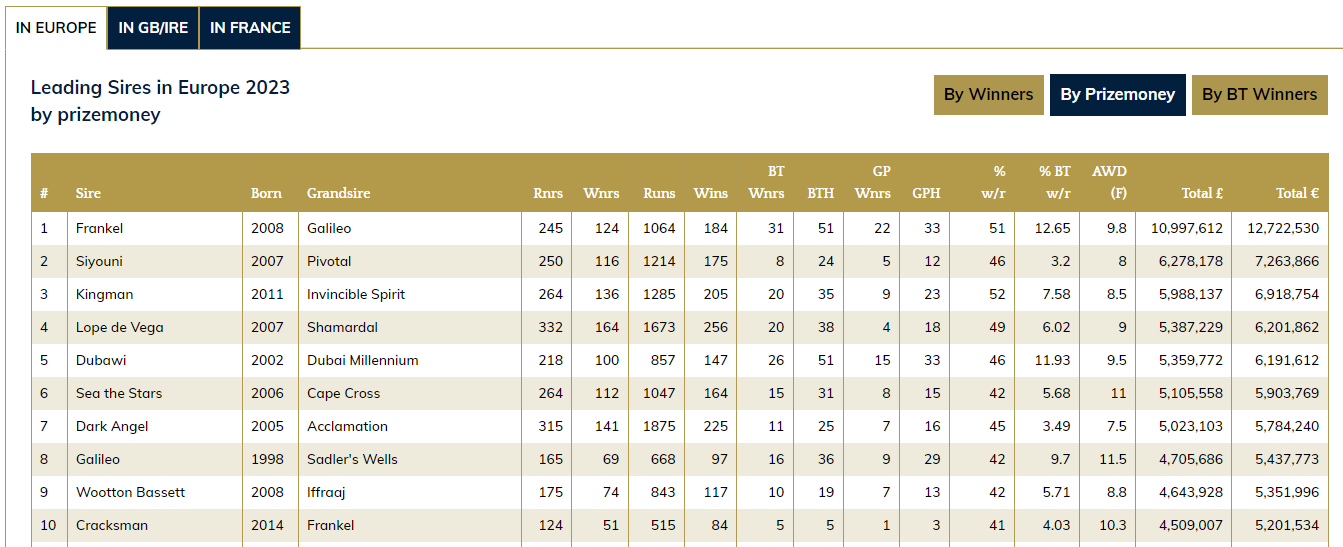Screen dimensions: 1343x547
Task: Open the Wootton Bassett entry
Action: [130, 492]
